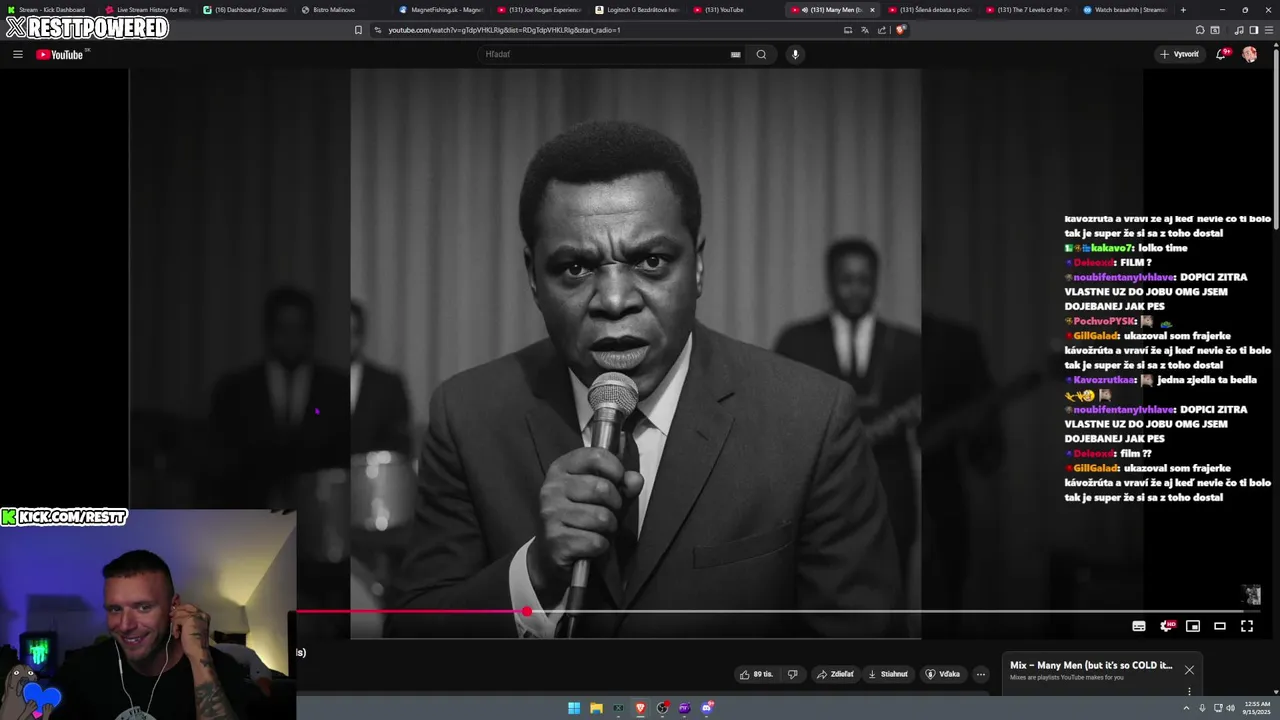Open the on-screen keyboard icon in search box
Screen dimensions: 1280x720
[x=735, y=54]
